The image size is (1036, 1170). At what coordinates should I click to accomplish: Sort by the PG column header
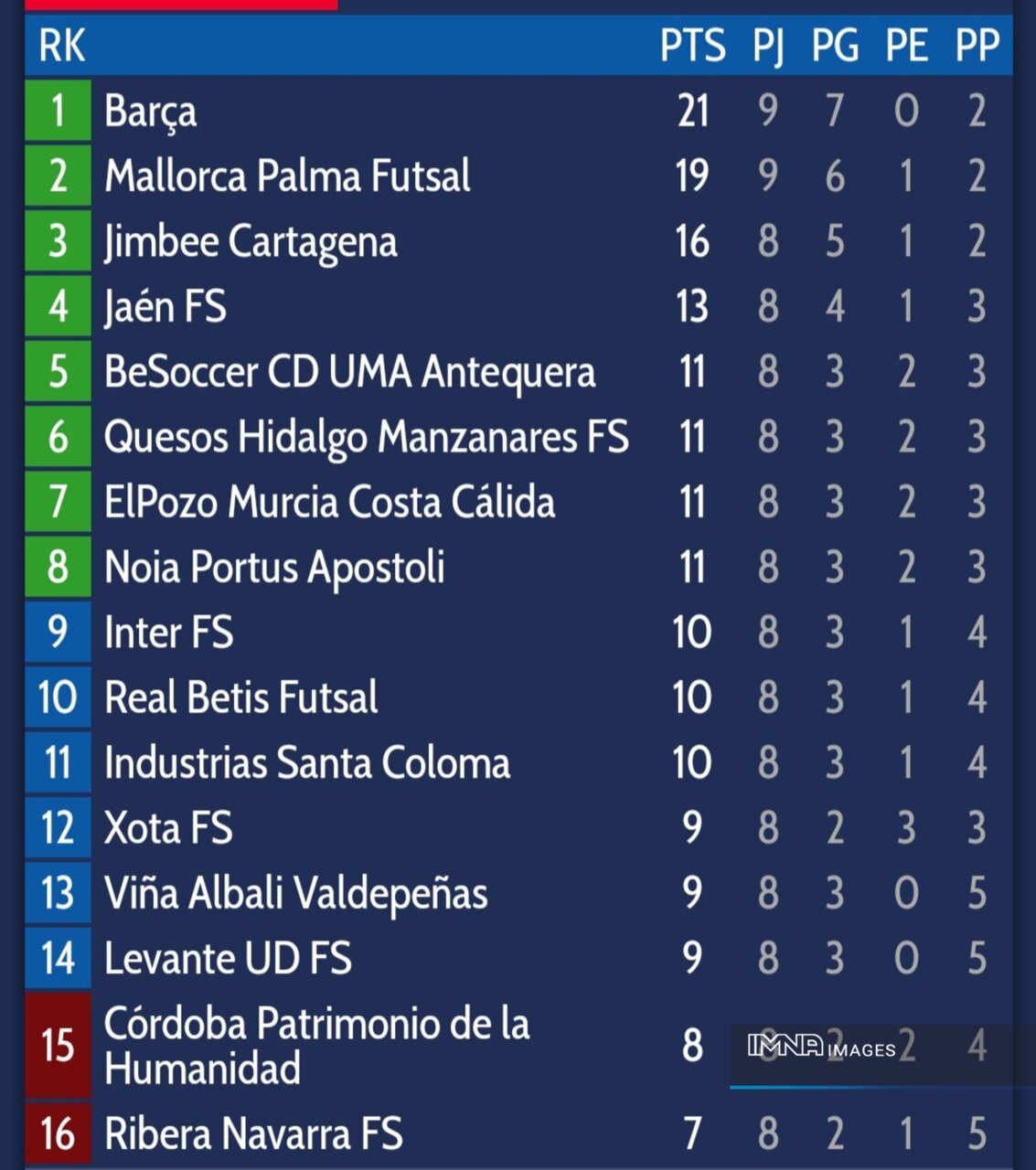click(835, 46)
